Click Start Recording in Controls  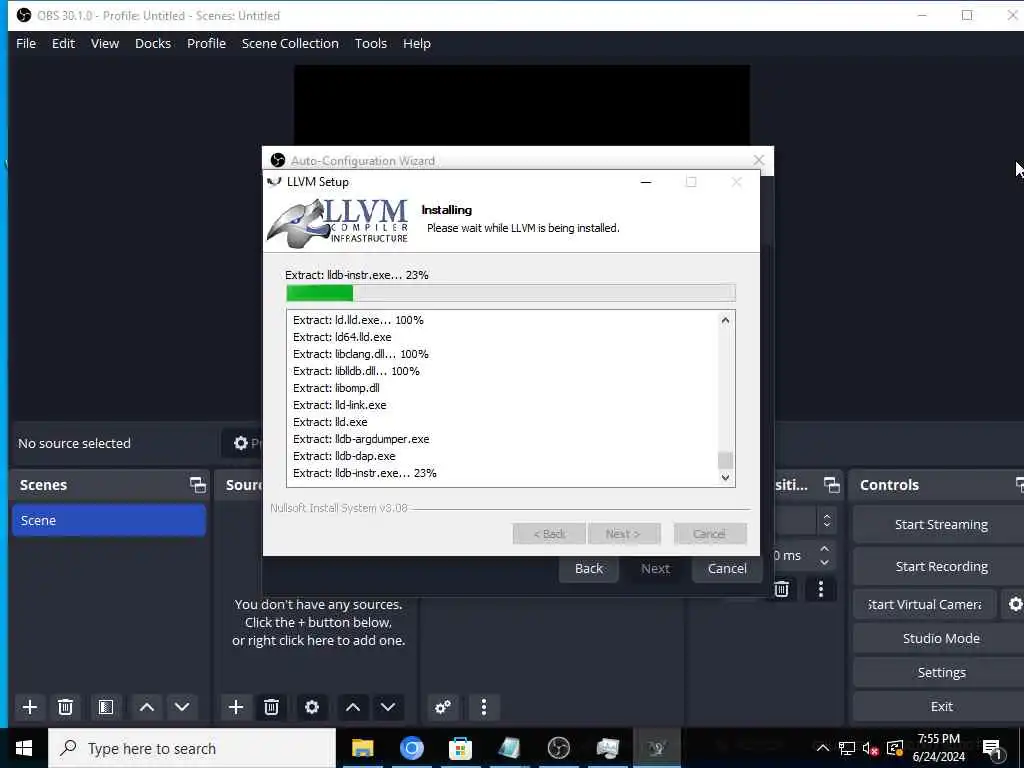[x=938, y=566]
